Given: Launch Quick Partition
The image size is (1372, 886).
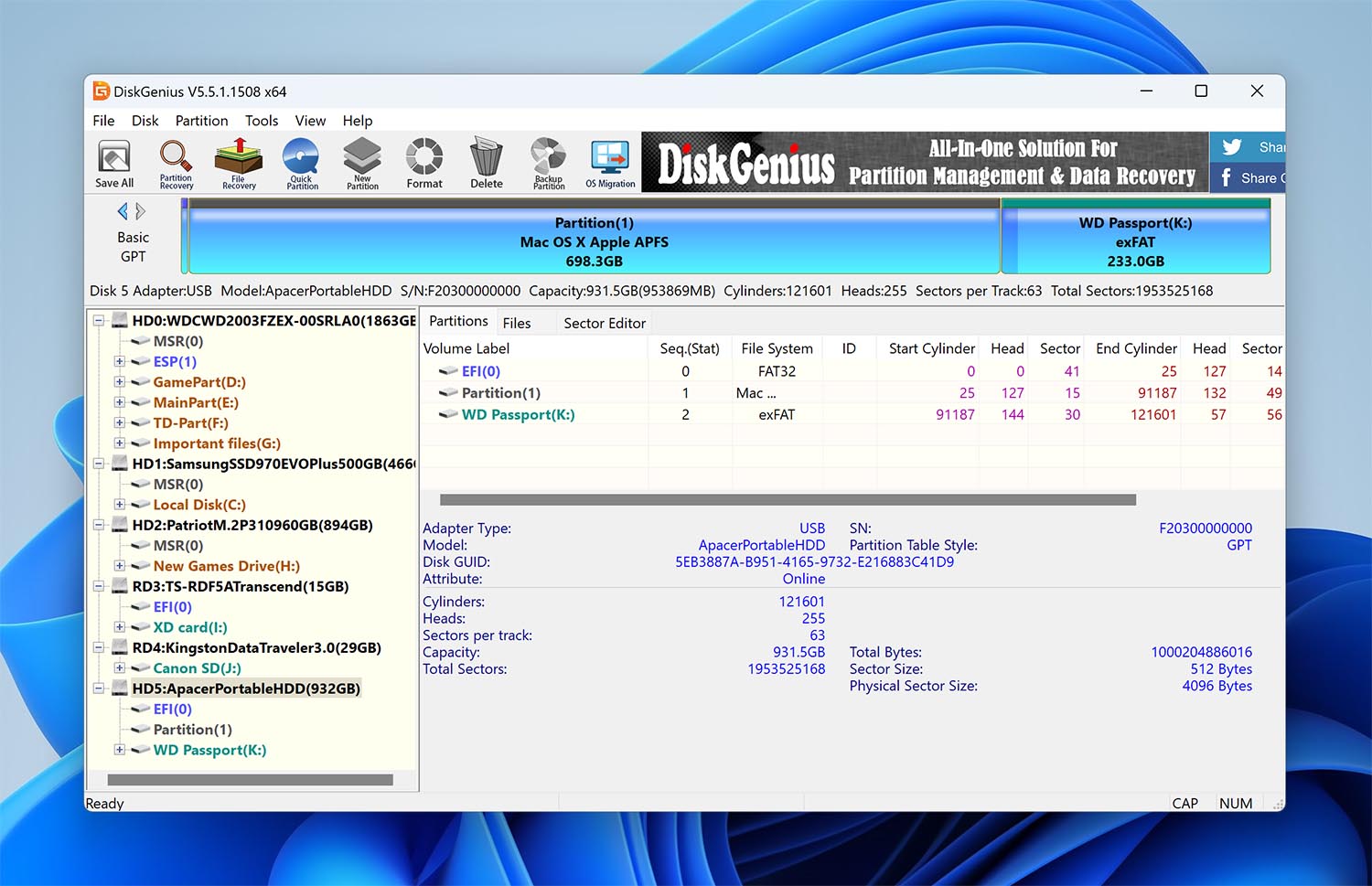Looking at the screenshot, I should [300, 162].
